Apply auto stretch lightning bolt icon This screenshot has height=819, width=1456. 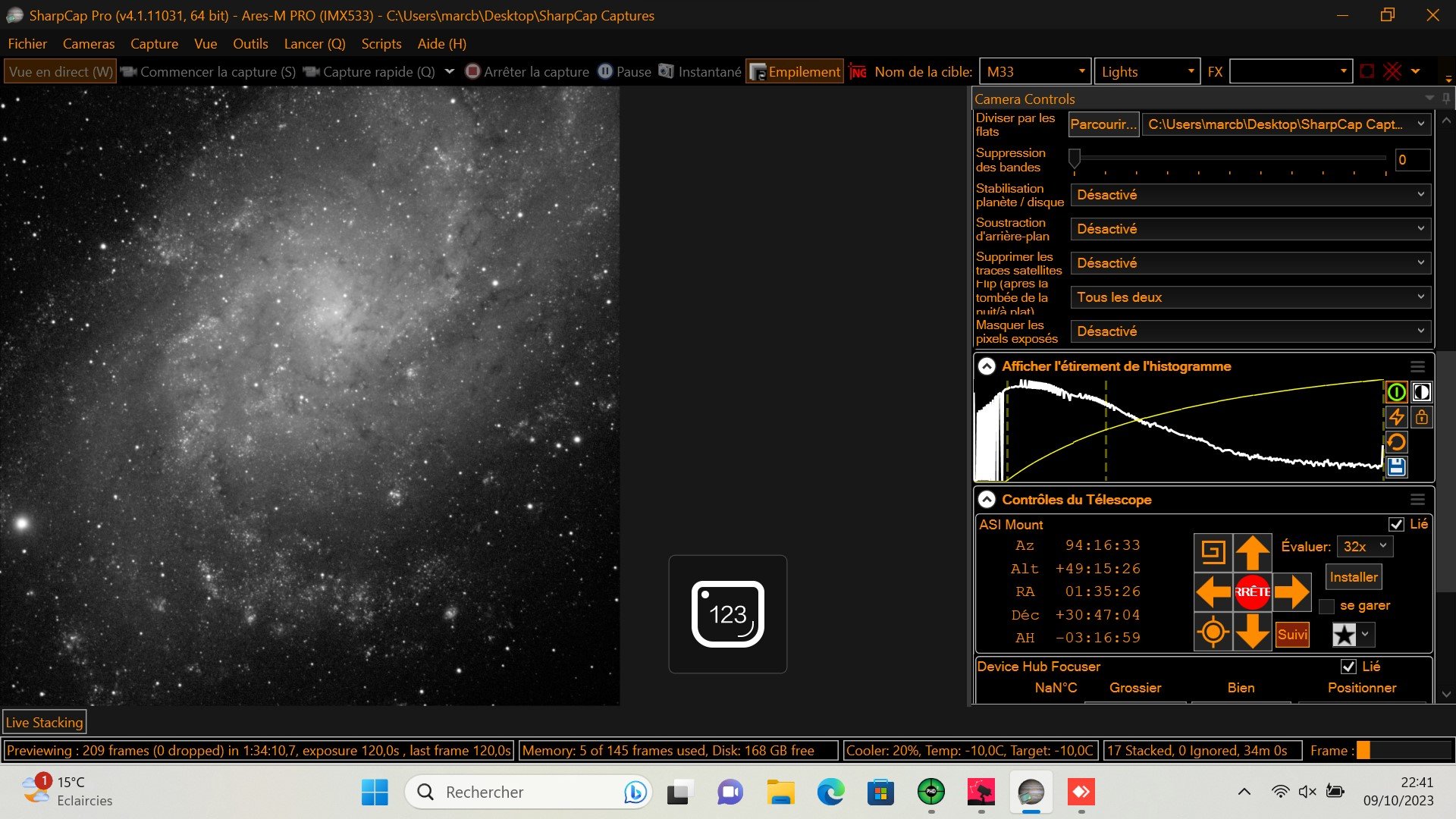click(1396, 417)
